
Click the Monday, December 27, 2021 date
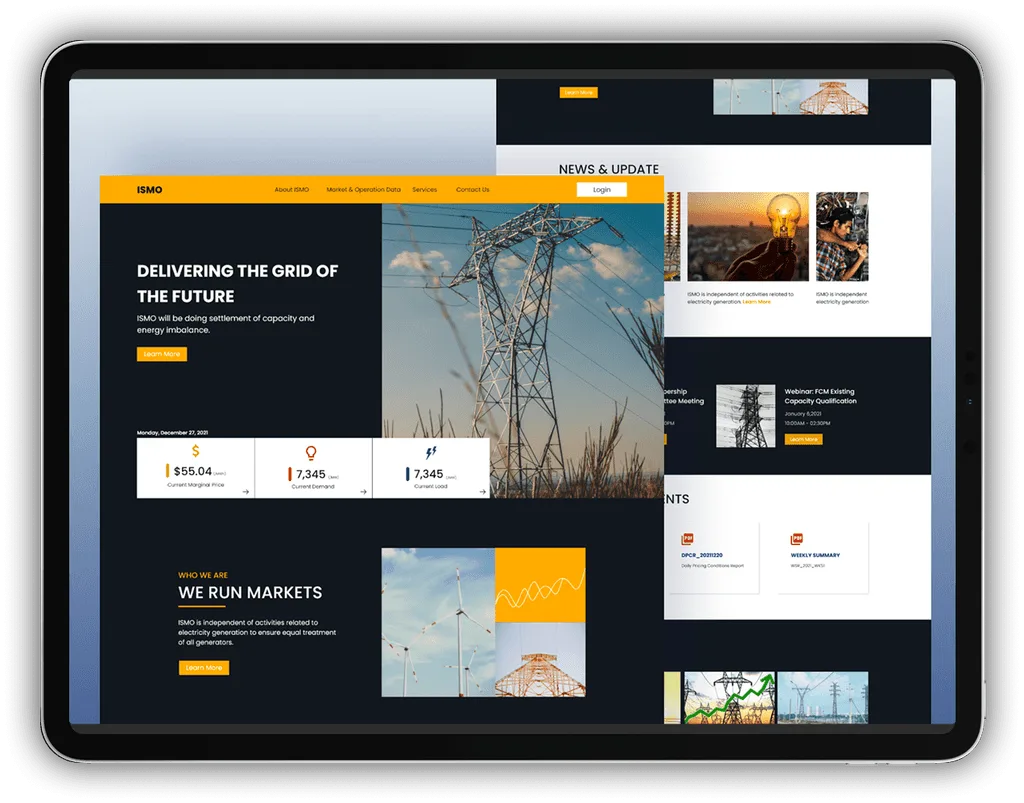[x=172, y=432]
